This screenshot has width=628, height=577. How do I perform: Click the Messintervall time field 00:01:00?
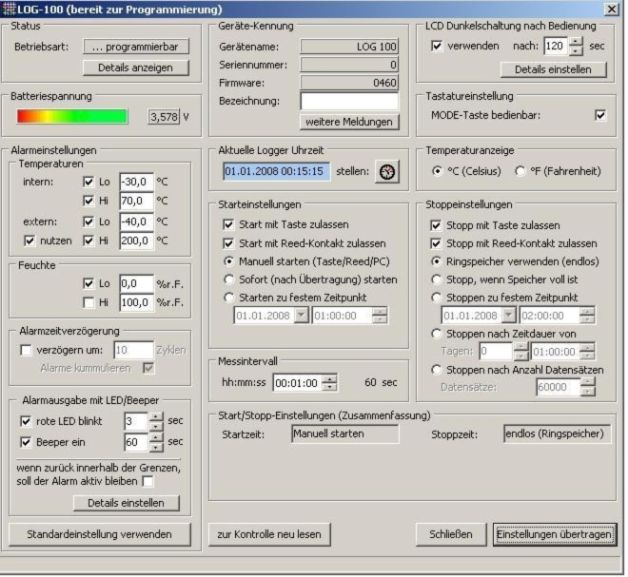298,383
